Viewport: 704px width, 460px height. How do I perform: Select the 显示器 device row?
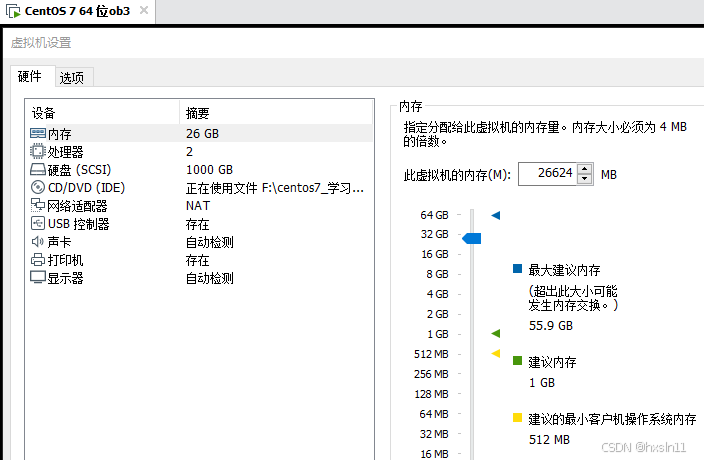point(199,278)
